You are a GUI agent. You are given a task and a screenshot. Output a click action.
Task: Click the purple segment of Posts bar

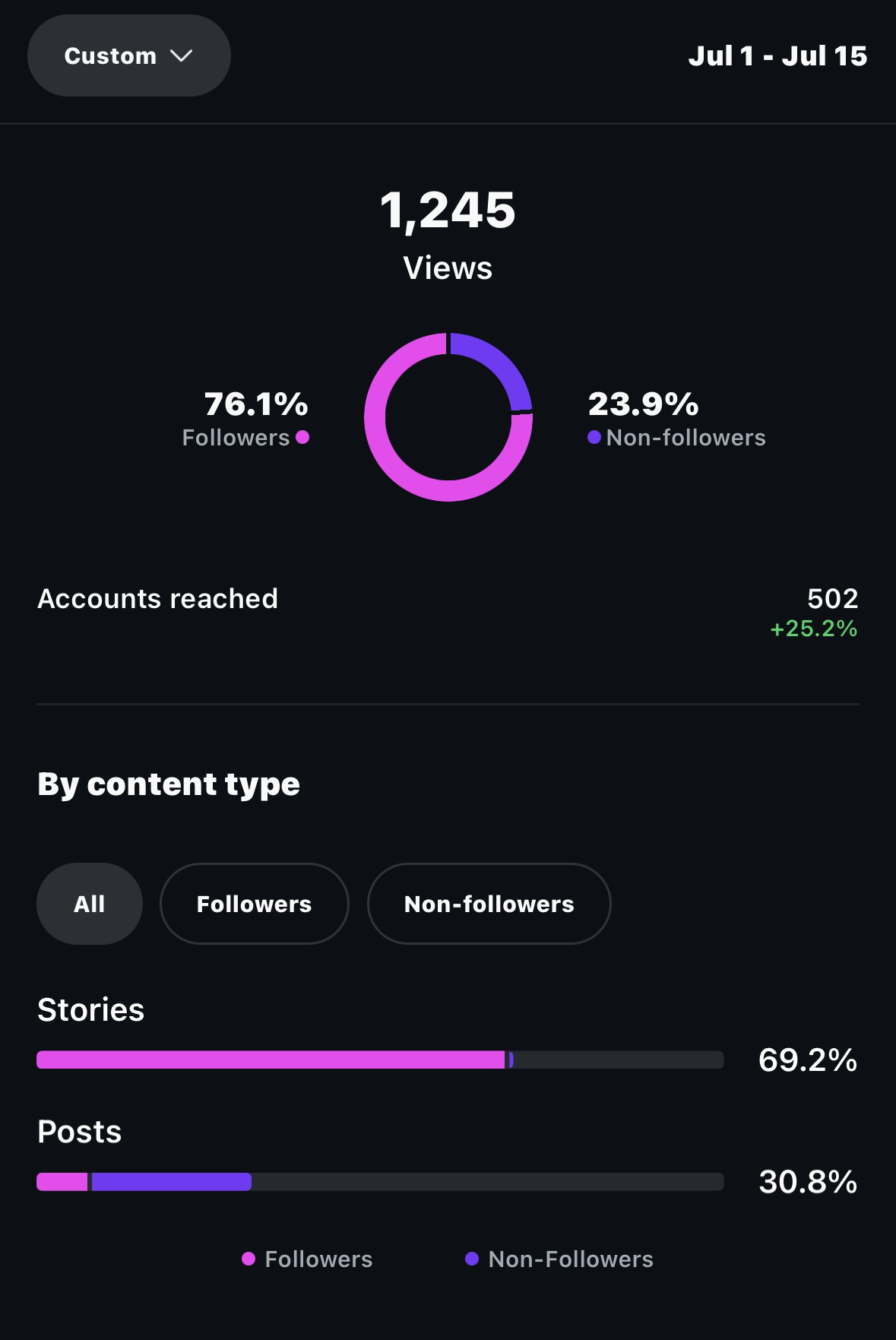pos(171,1182)
